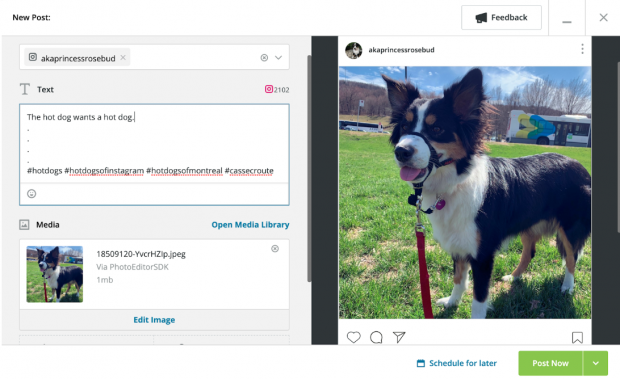Screen dimensions: 620x379
Task: Clear all selected profiles in account field
Action: point(264,58)
